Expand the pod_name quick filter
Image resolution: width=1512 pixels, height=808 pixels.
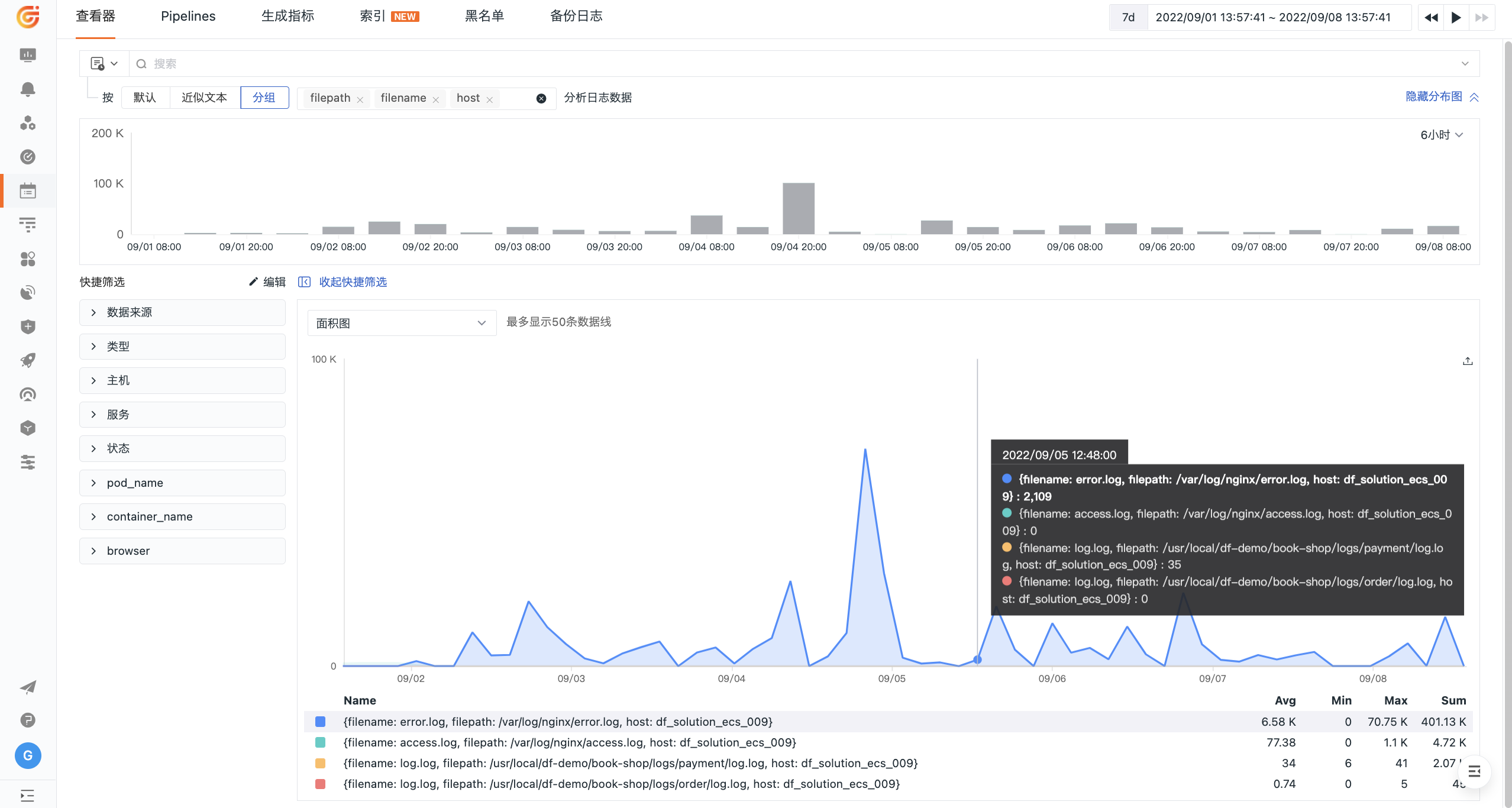point(182,483)
